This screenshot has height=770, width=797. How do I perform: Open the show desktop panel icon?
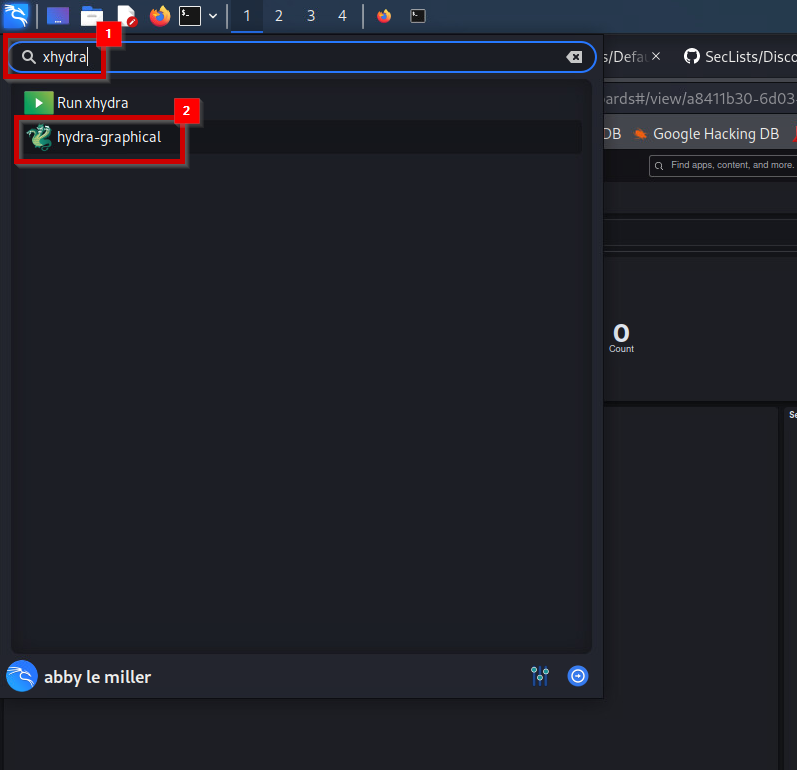58,16
